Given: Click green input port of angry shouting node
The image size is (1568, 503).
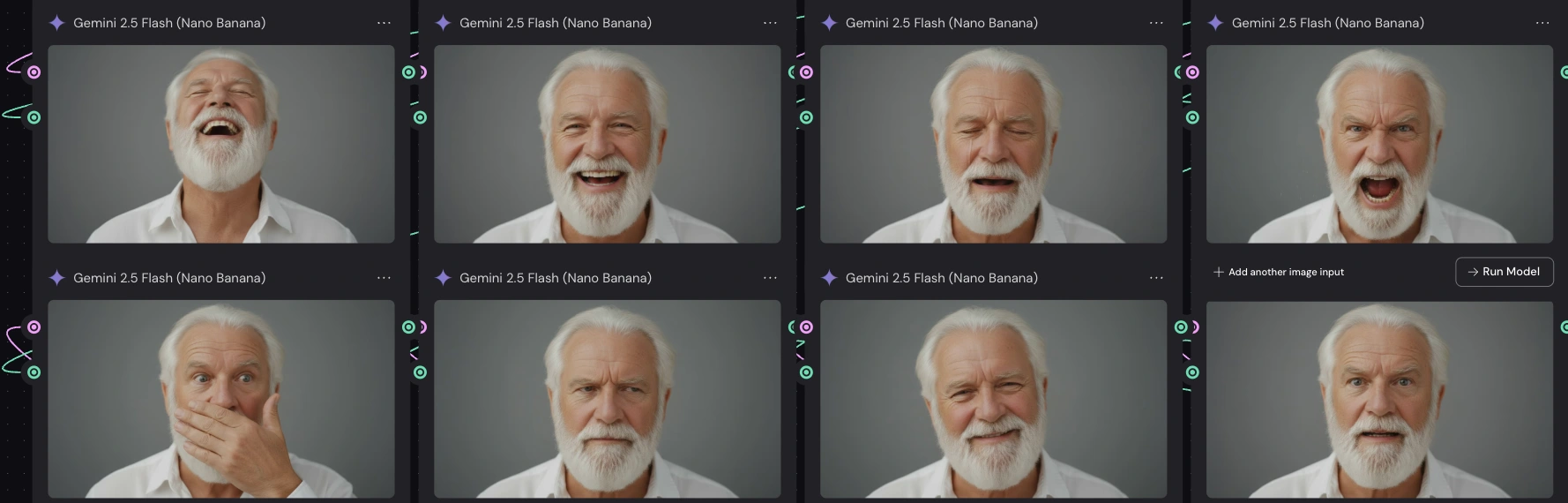Looking at the screenshot, I should click(x=1192, y=117).
